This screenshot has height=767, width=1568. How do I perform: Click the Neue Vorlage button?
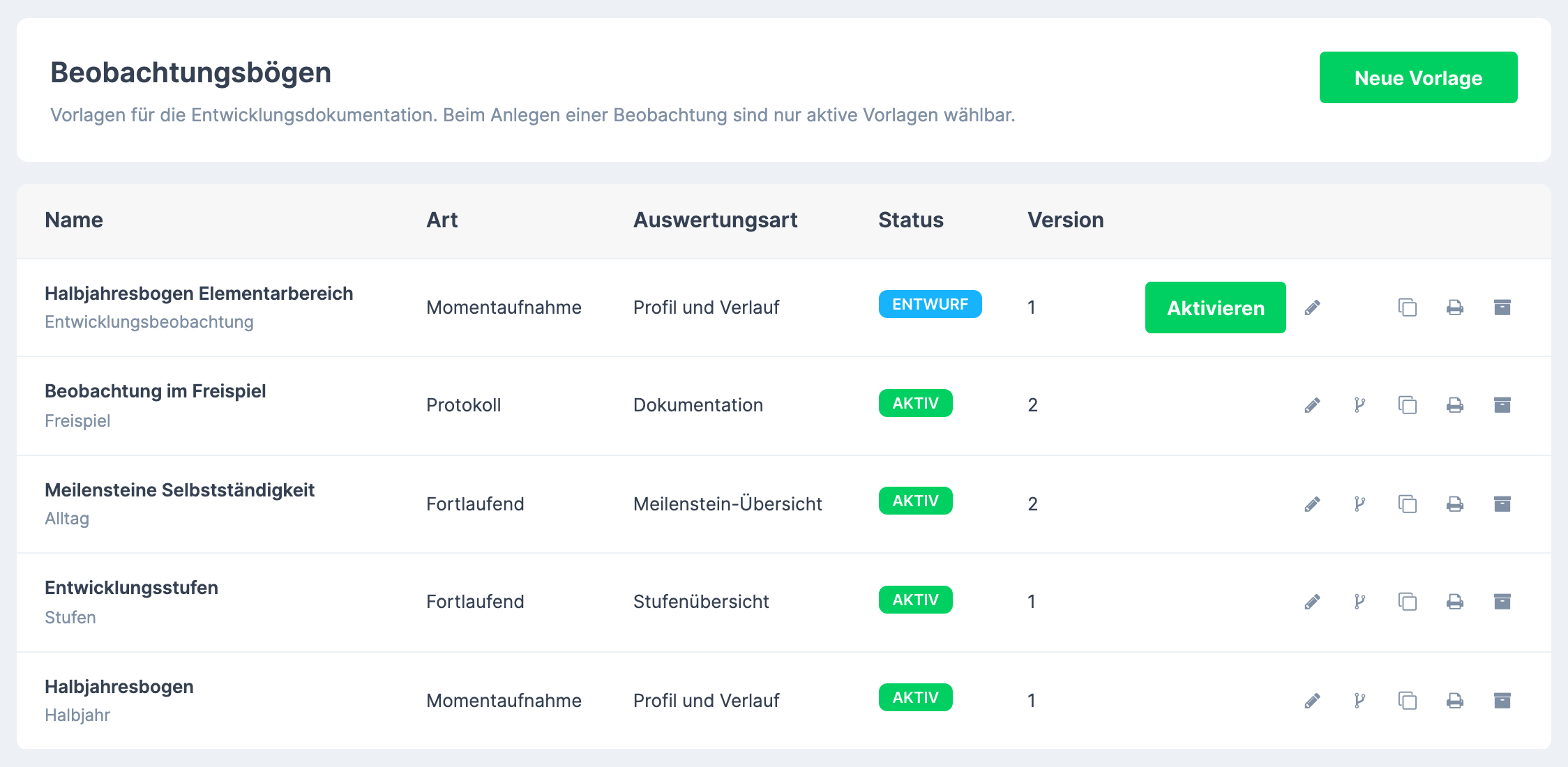(x=1418, y=77)
